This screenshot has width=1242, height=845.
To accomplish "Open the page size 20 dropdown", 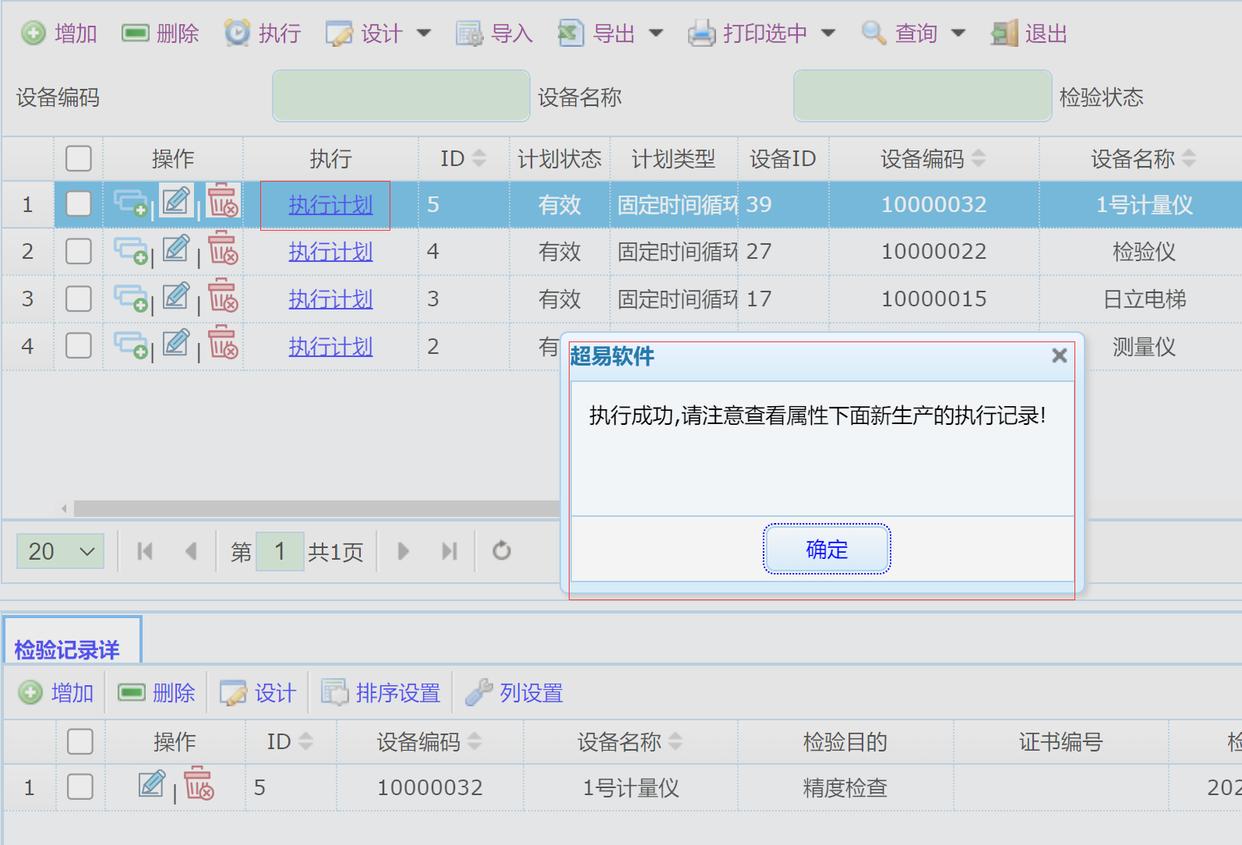I will coord(61,551).
